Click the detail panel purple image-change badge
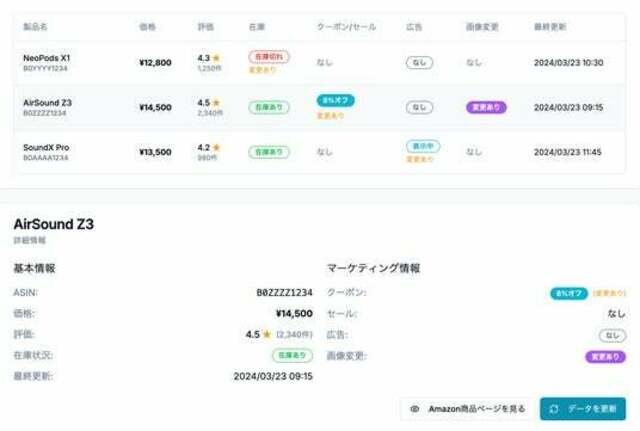 tap(605, 357)
